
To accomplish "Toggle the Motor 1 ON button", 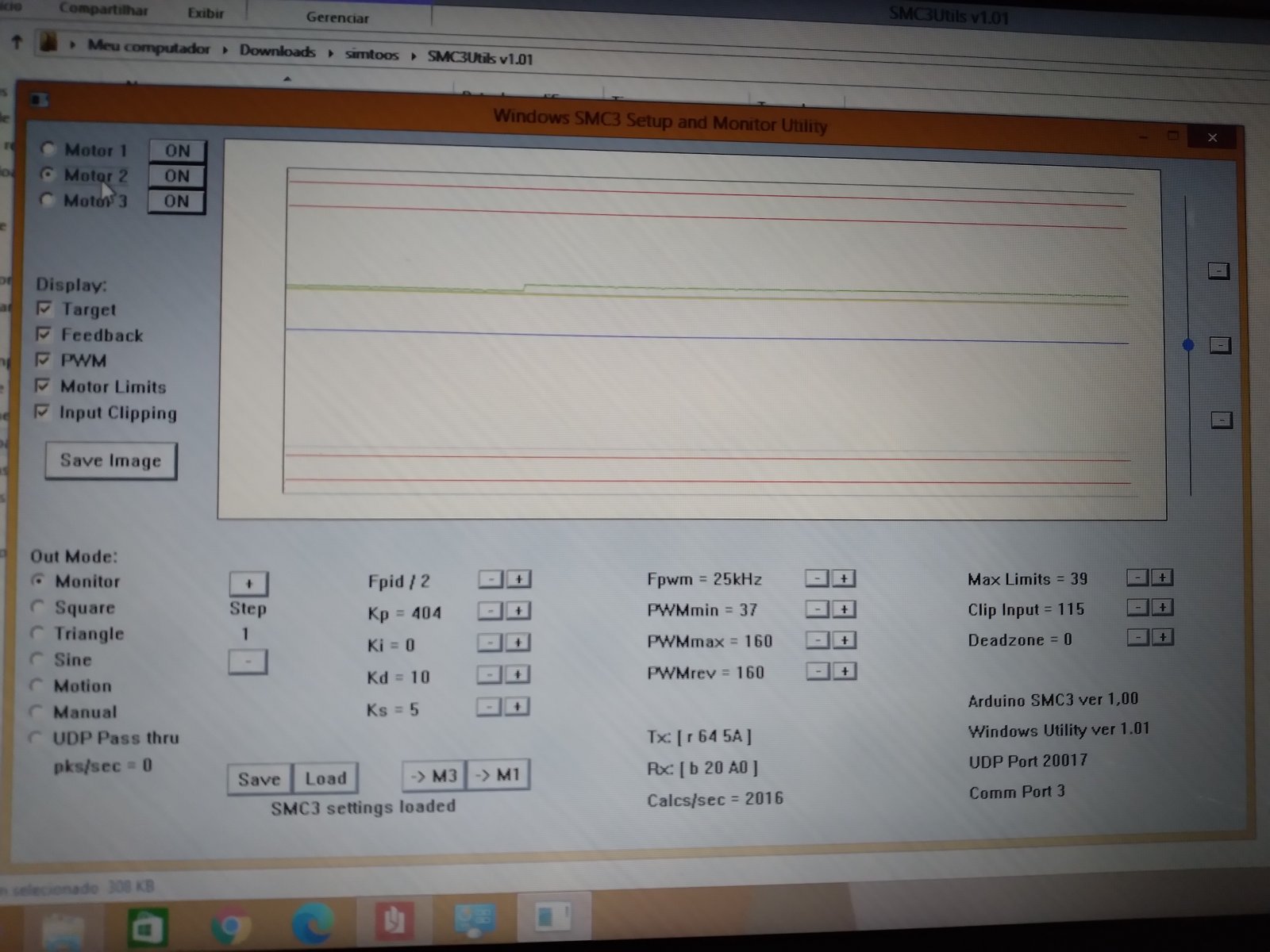I will pos(177,151).
